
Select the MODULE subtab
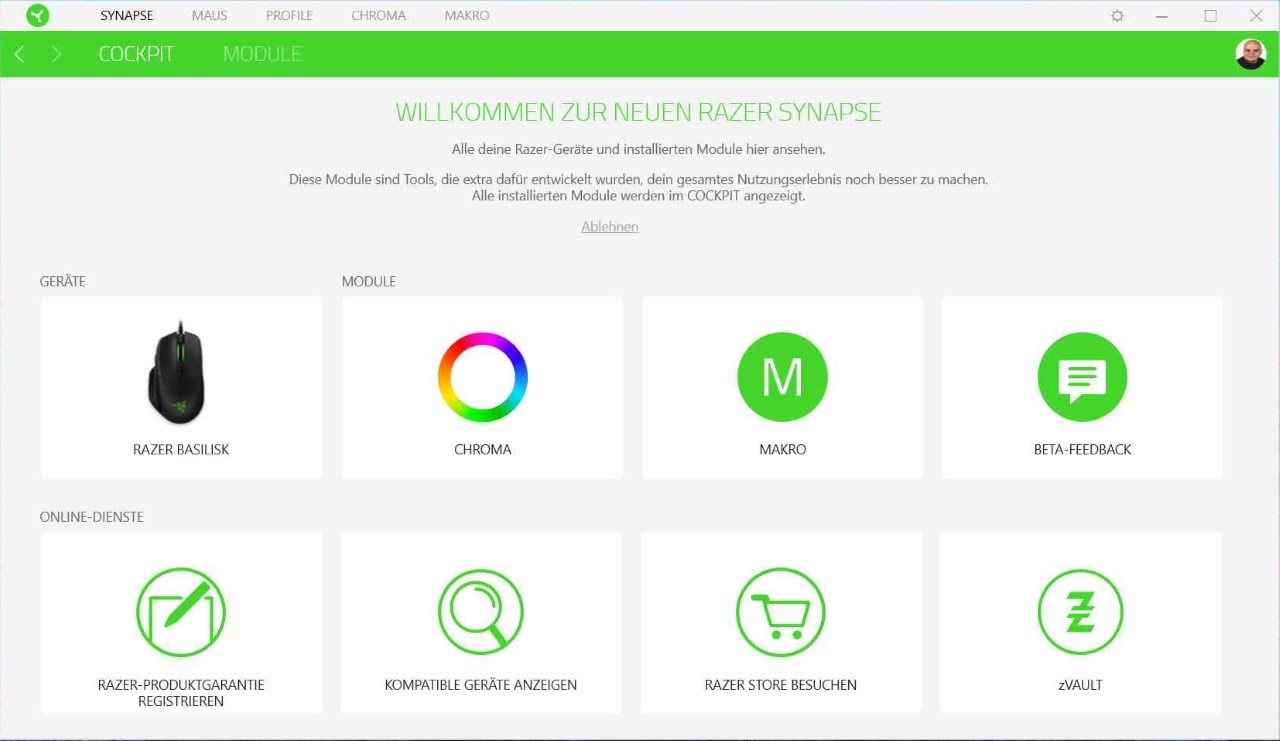(263, 54)
